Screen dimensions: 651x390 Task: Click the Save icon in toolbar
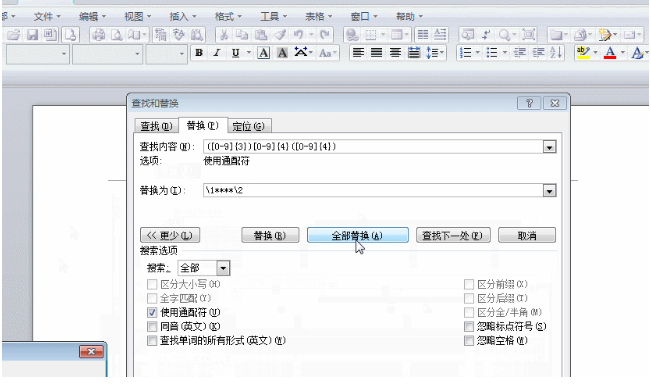32,34
